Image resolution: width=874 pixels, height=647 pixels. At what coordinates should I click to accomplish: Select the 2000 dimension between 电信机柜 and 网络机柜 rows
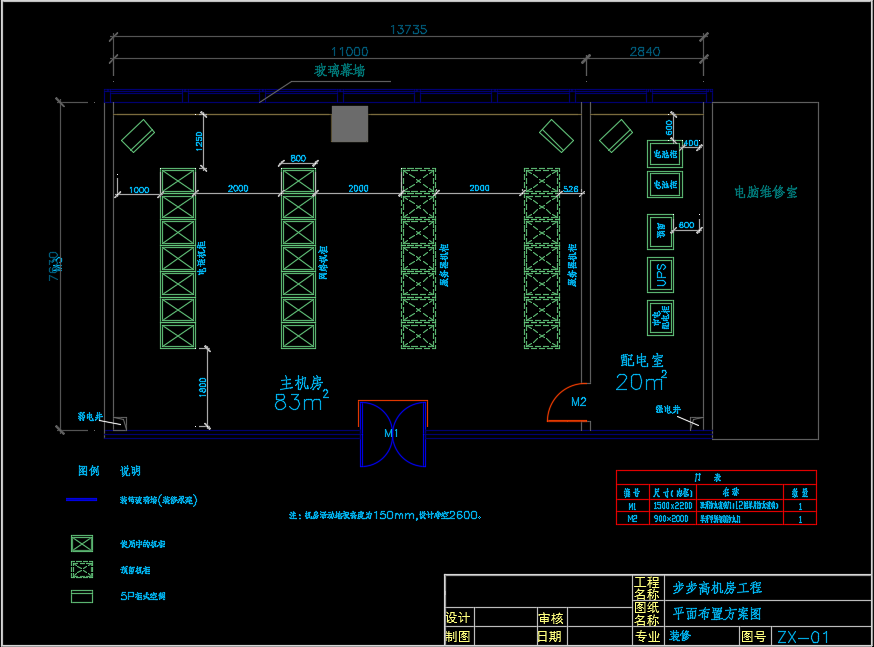click(238, 188)
